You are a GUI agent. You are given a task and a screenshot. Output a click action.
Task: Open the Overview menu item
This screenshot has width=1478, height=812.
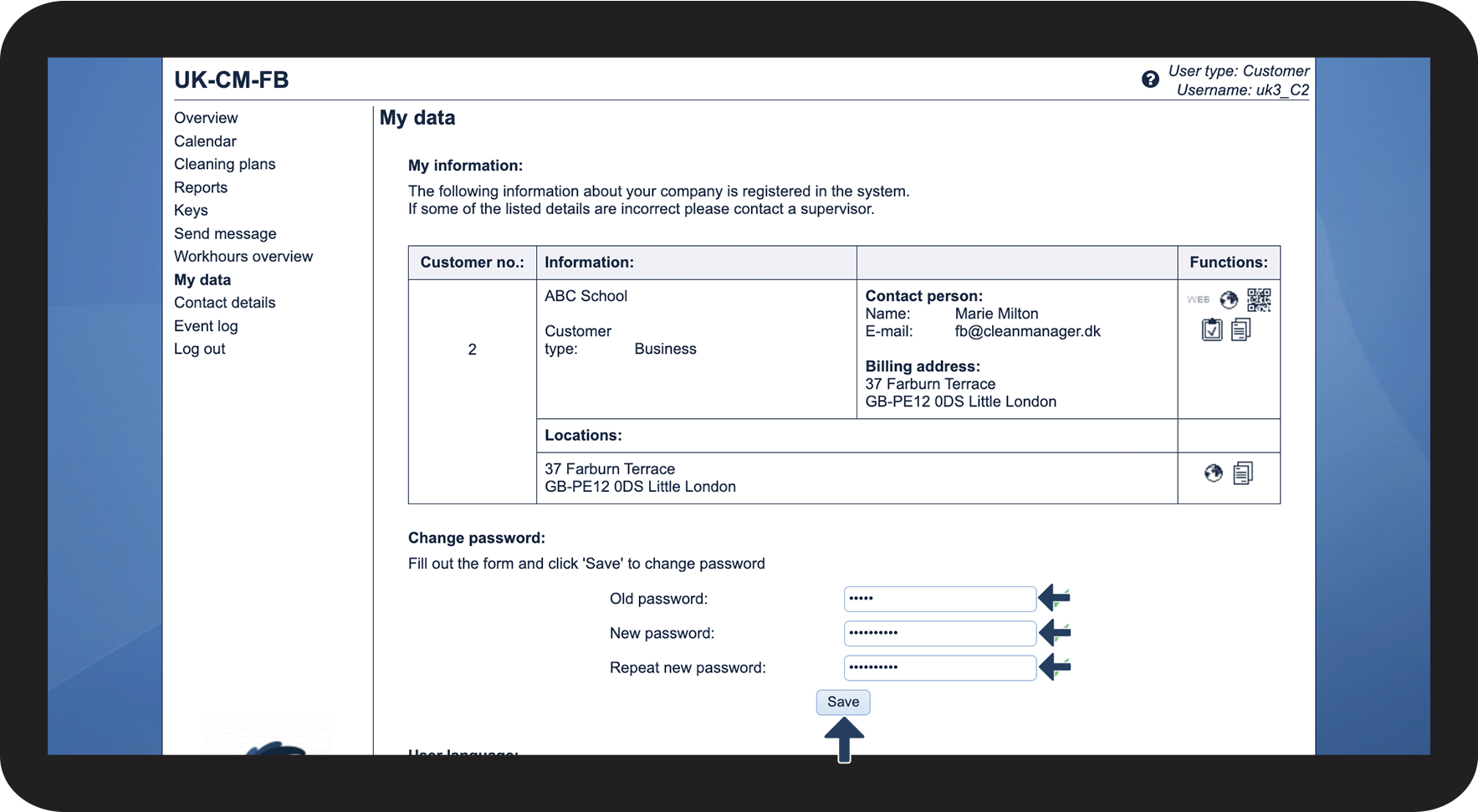click(206, 118)
